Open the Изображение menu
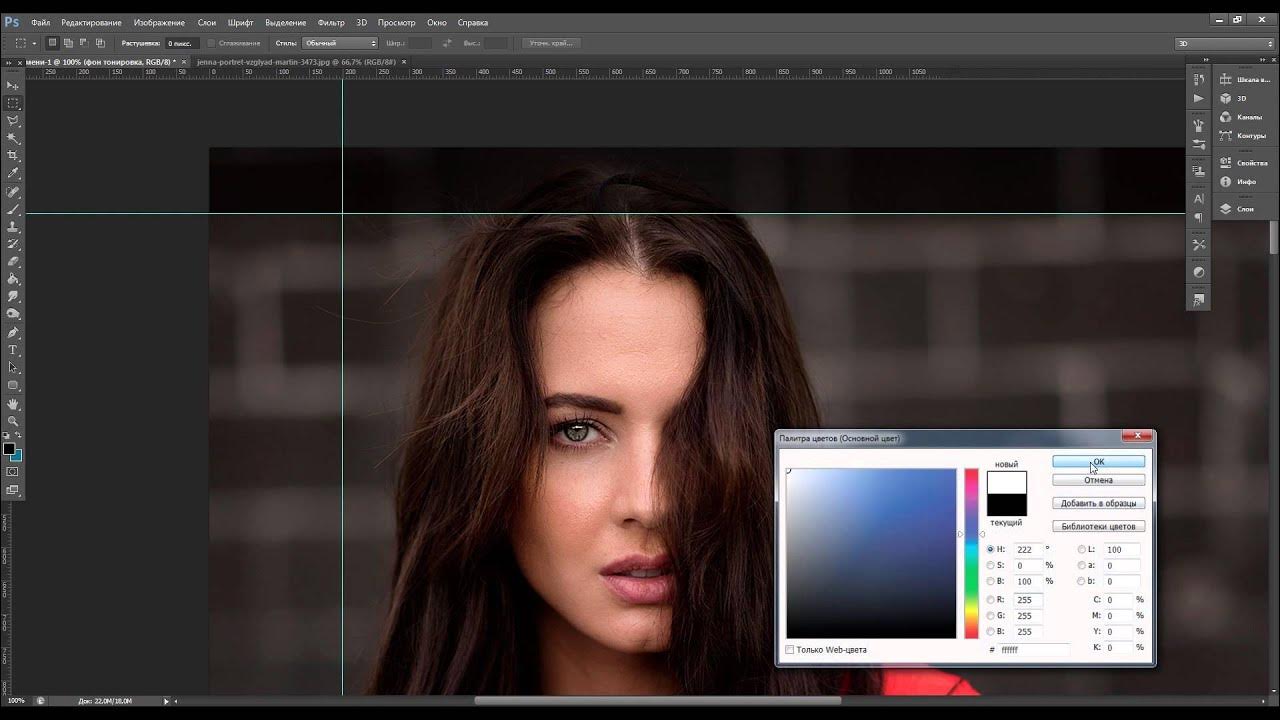 pyautogui.click(x=159, y=22)
